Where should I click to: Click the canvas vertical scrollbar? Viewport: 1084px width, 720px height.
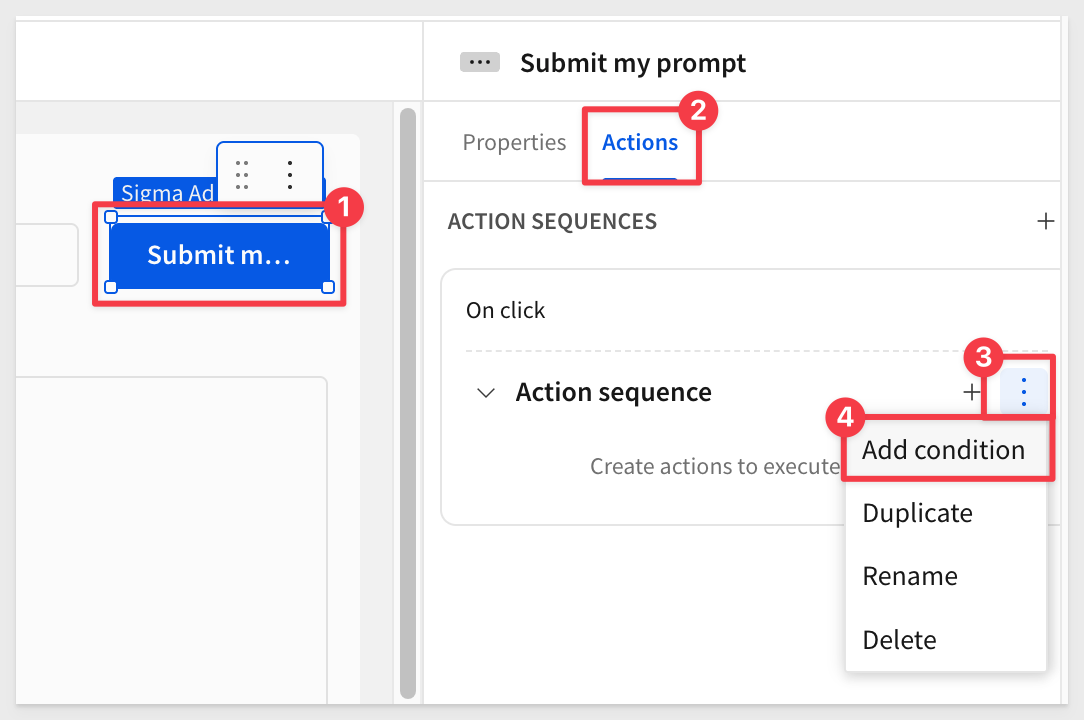click(x=408, y=403)
